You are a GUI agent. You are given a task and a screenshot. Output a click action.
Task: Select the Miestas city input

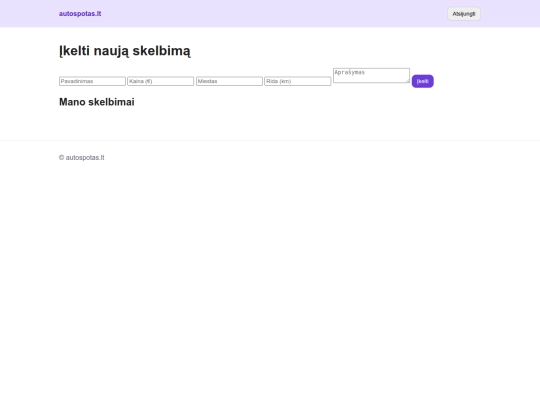pyautogui.click(x=229, y=81)
